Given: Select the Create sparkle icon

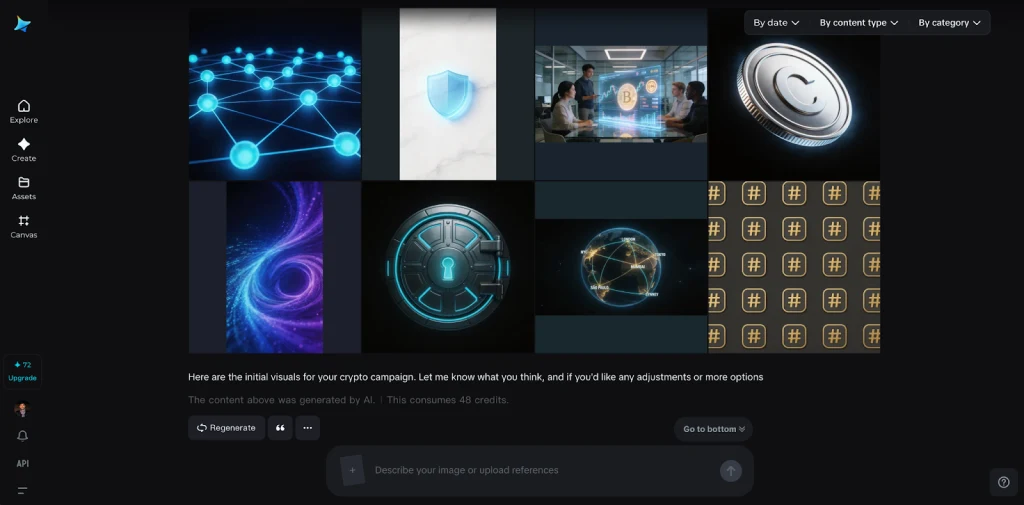Looking at the screenshot, I should tap(24, 144).
